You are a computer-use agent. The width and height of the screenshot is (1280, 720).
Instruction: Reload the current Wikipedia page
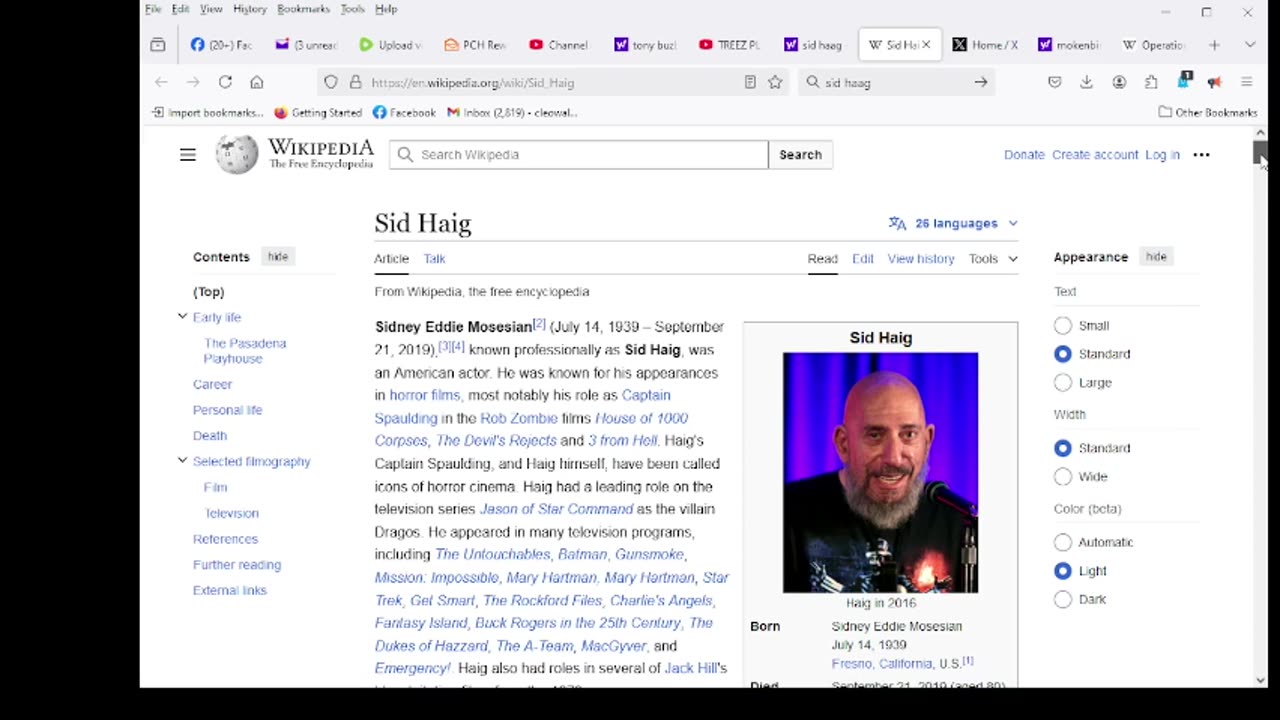[x=225, y=83]
